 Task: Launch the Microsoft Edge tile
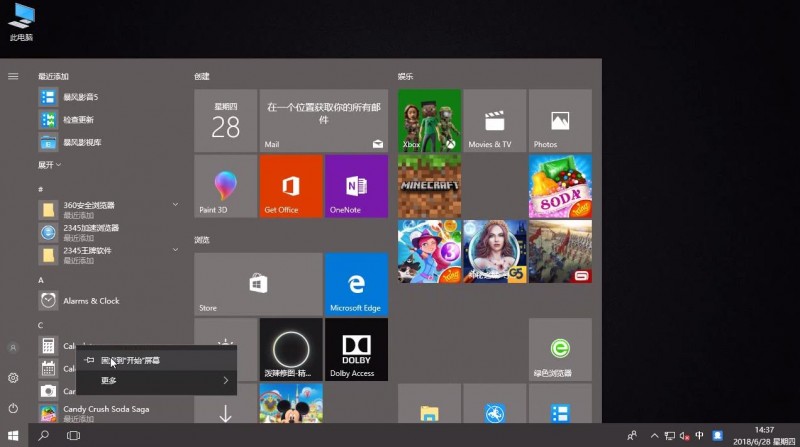pos(356,284)
